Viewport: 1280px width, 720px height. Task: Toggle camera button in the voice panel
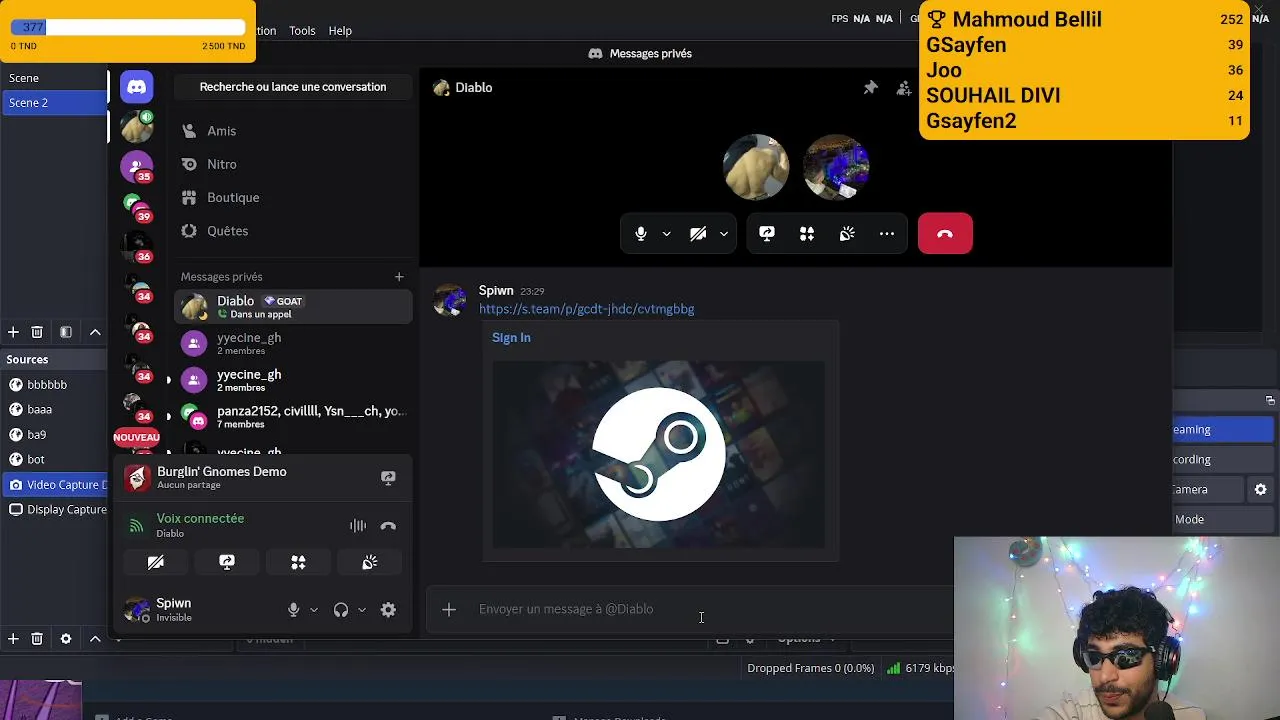click(x=156, y=563)
